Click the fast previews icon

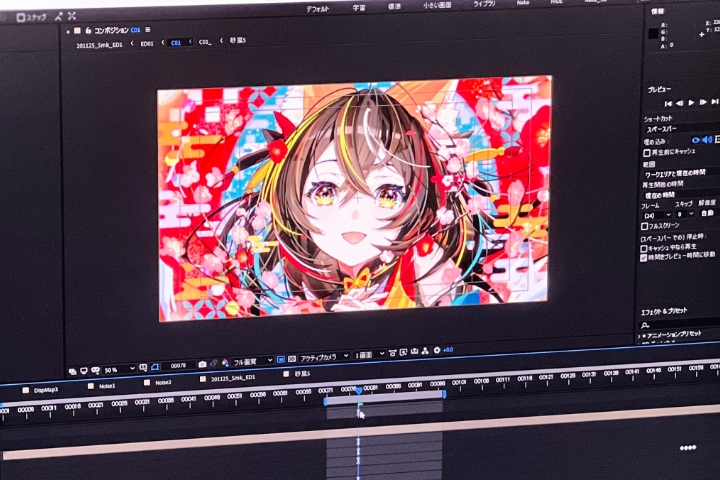(x=403, y=352)
